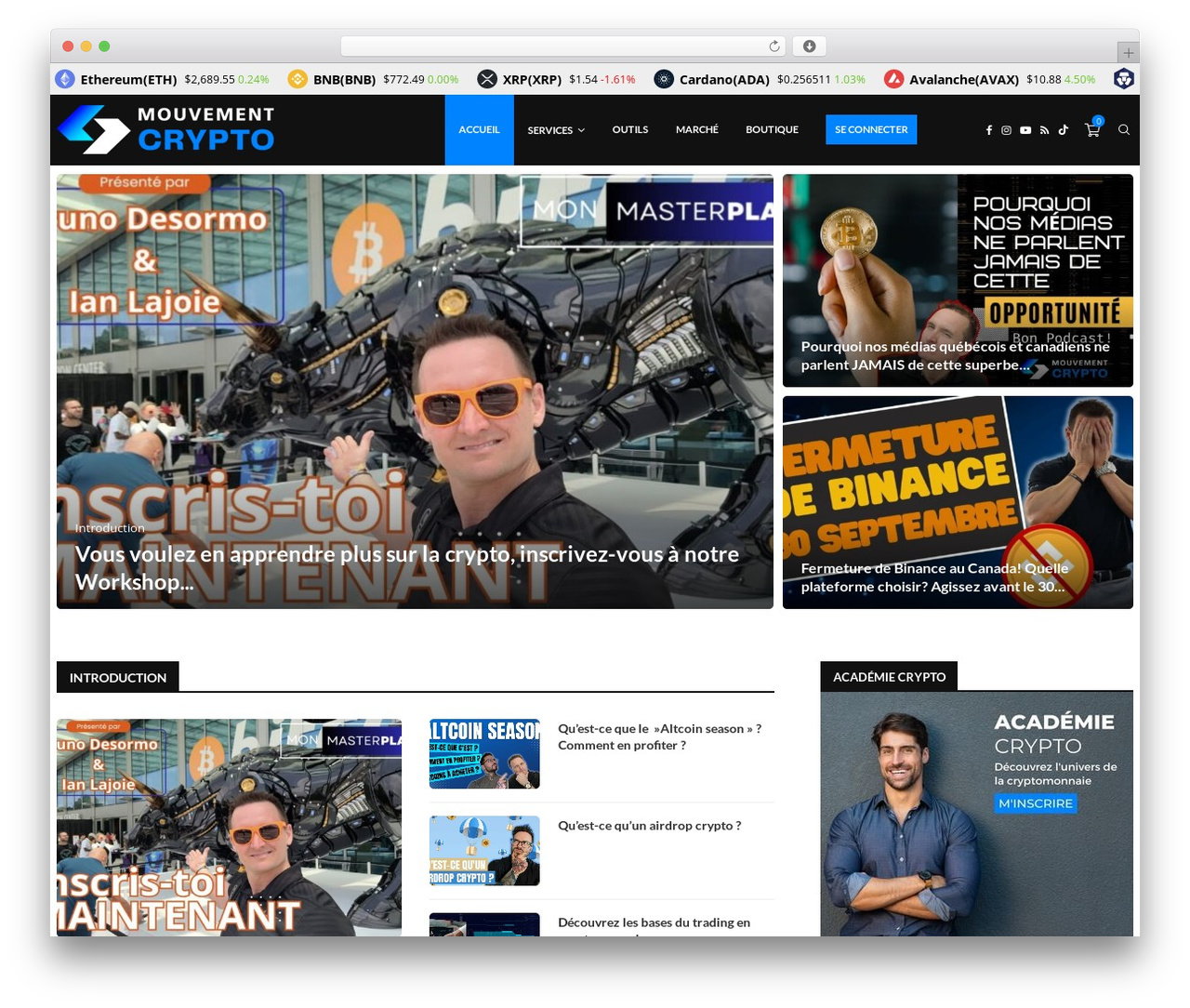The height and width of the screenshot is (1008, 1190).
Task: Open the YouTube social icon
Action: [x=1025, y=130]
